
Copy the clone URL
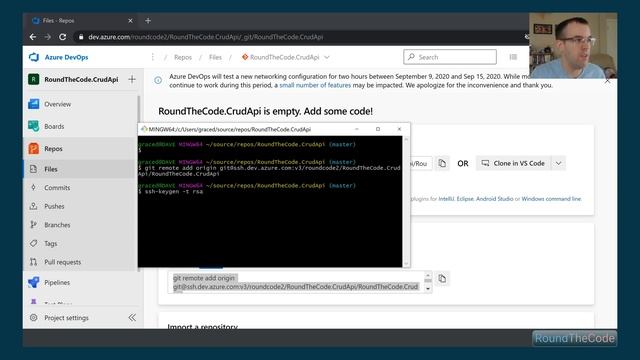coord(442,163)
